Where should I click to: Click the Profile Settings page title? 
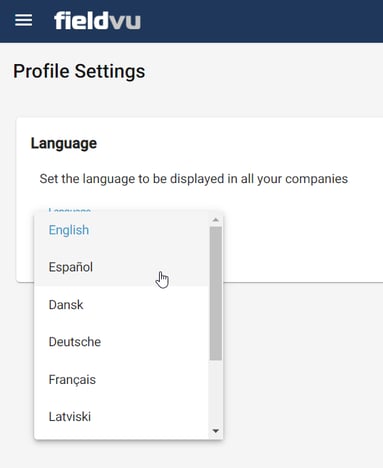click(79, 71)
